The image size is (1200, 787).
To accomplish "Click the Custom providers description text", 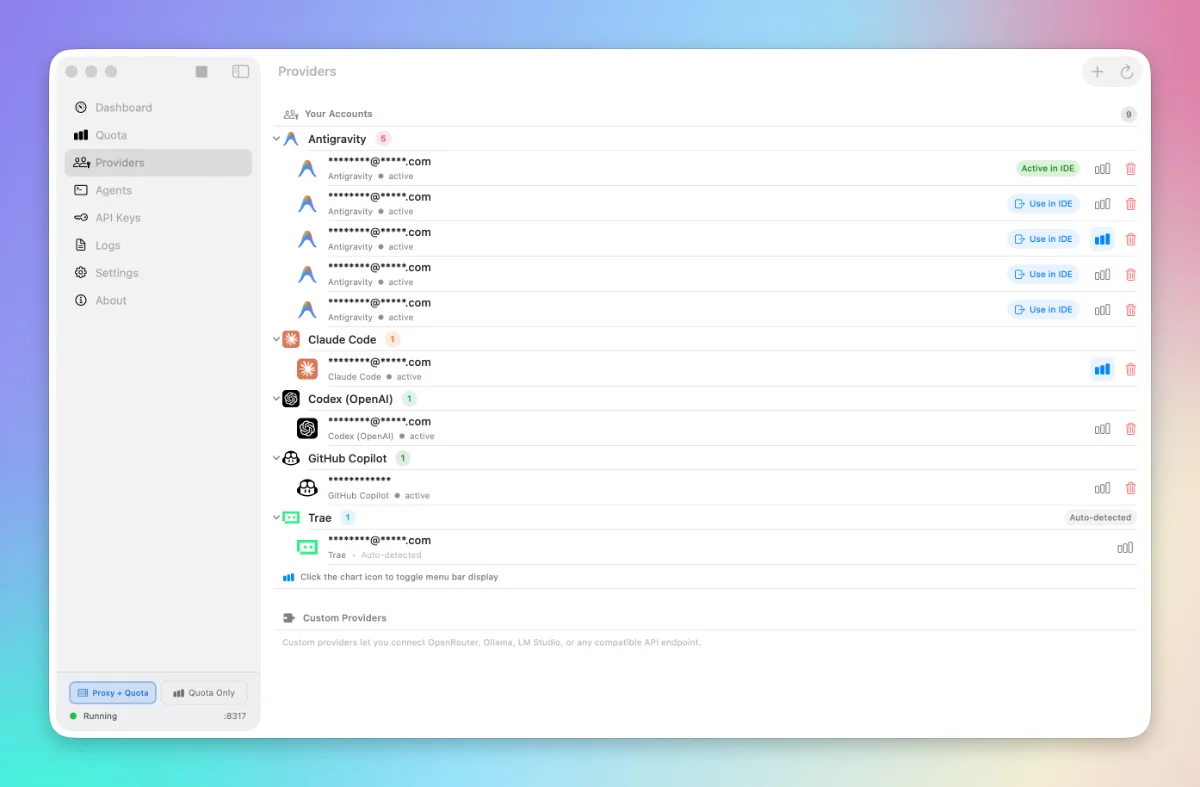I will pos(491,642).
